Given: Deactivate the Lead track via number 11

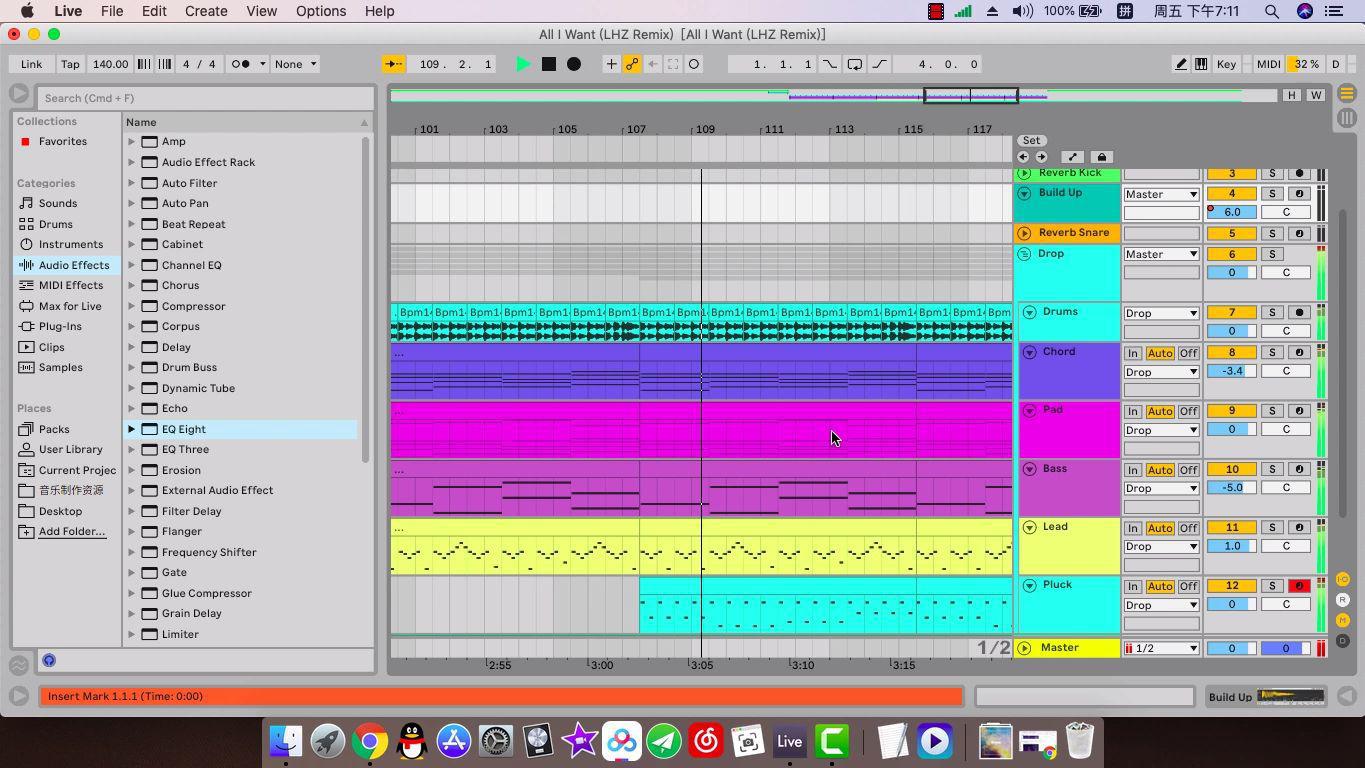Looking at the screenshot, I should point(1231,527).
